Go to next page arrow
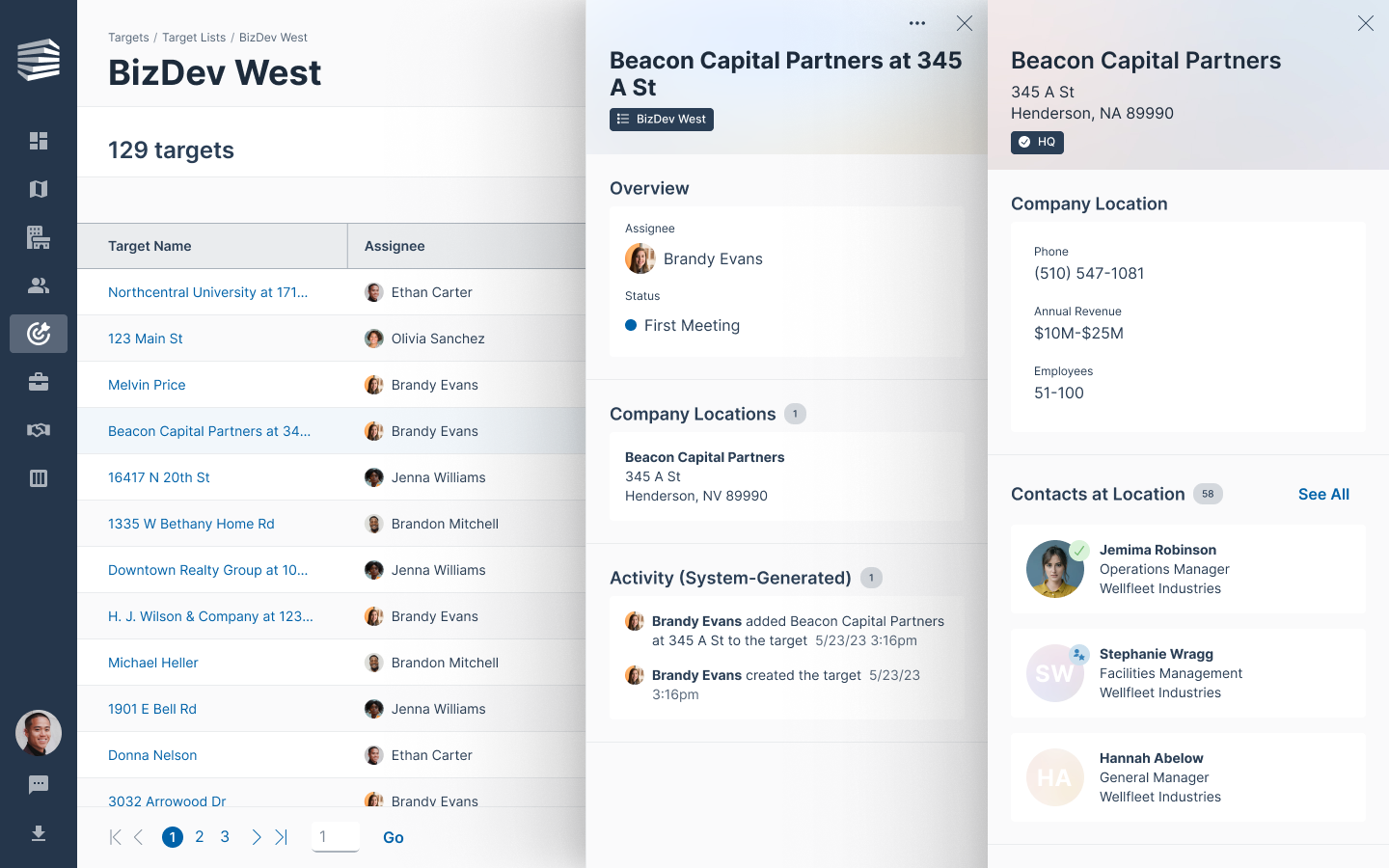1389x868 pixels. coord(256,837)
